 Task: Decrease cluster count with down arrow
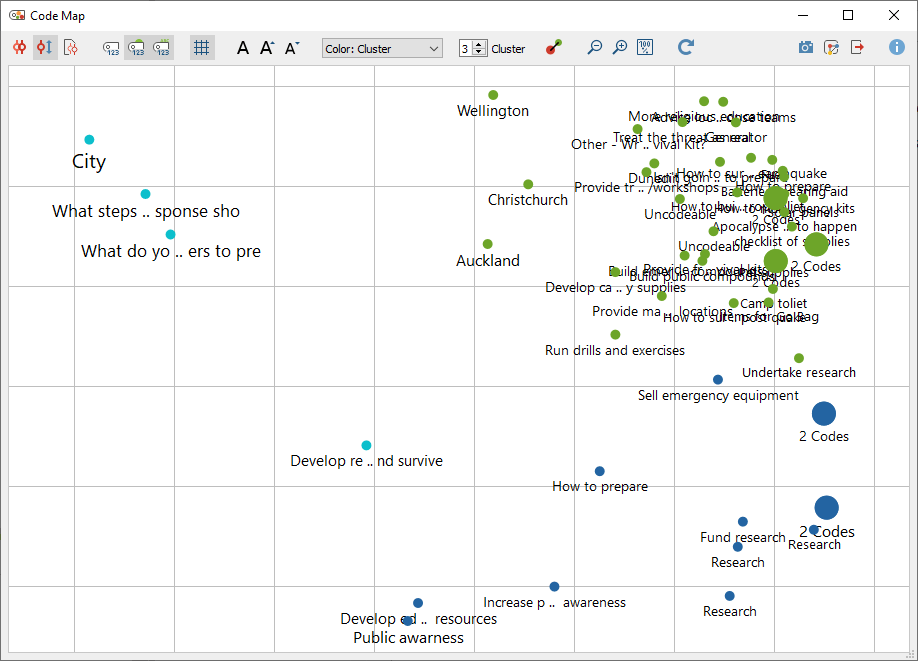(479, 53)
